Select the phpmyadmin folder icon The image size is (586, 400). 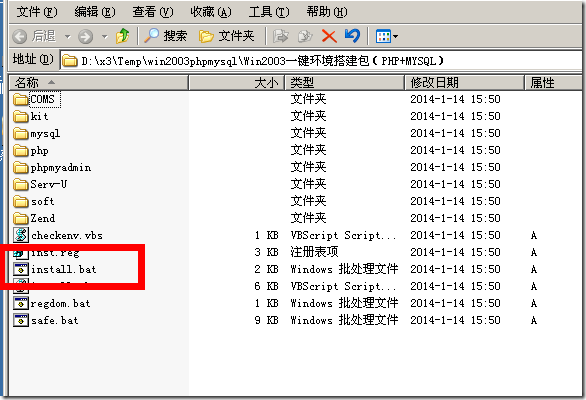point(21,167)
